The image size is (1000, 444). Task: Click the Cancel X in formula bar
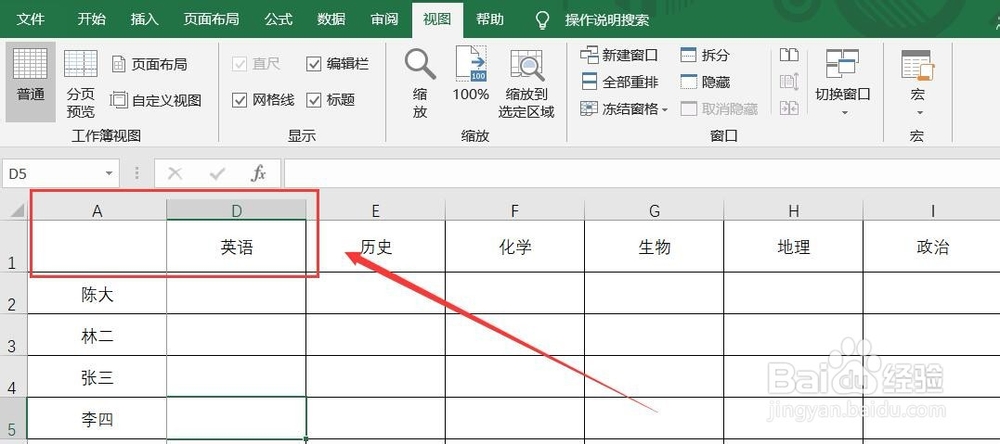(x=175, y=174)
